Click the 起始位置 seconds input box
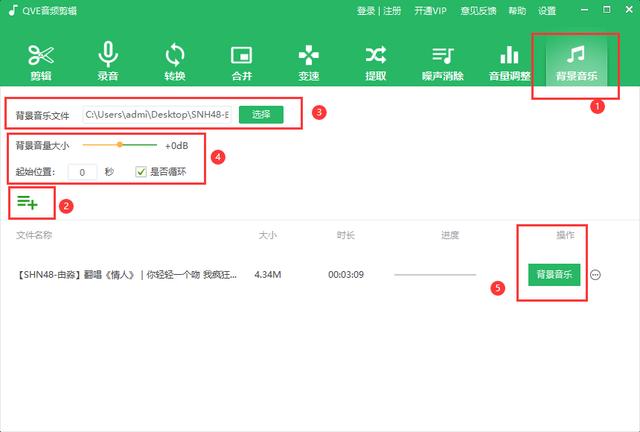This screenshot has width=640, height=432. point(82,172)
